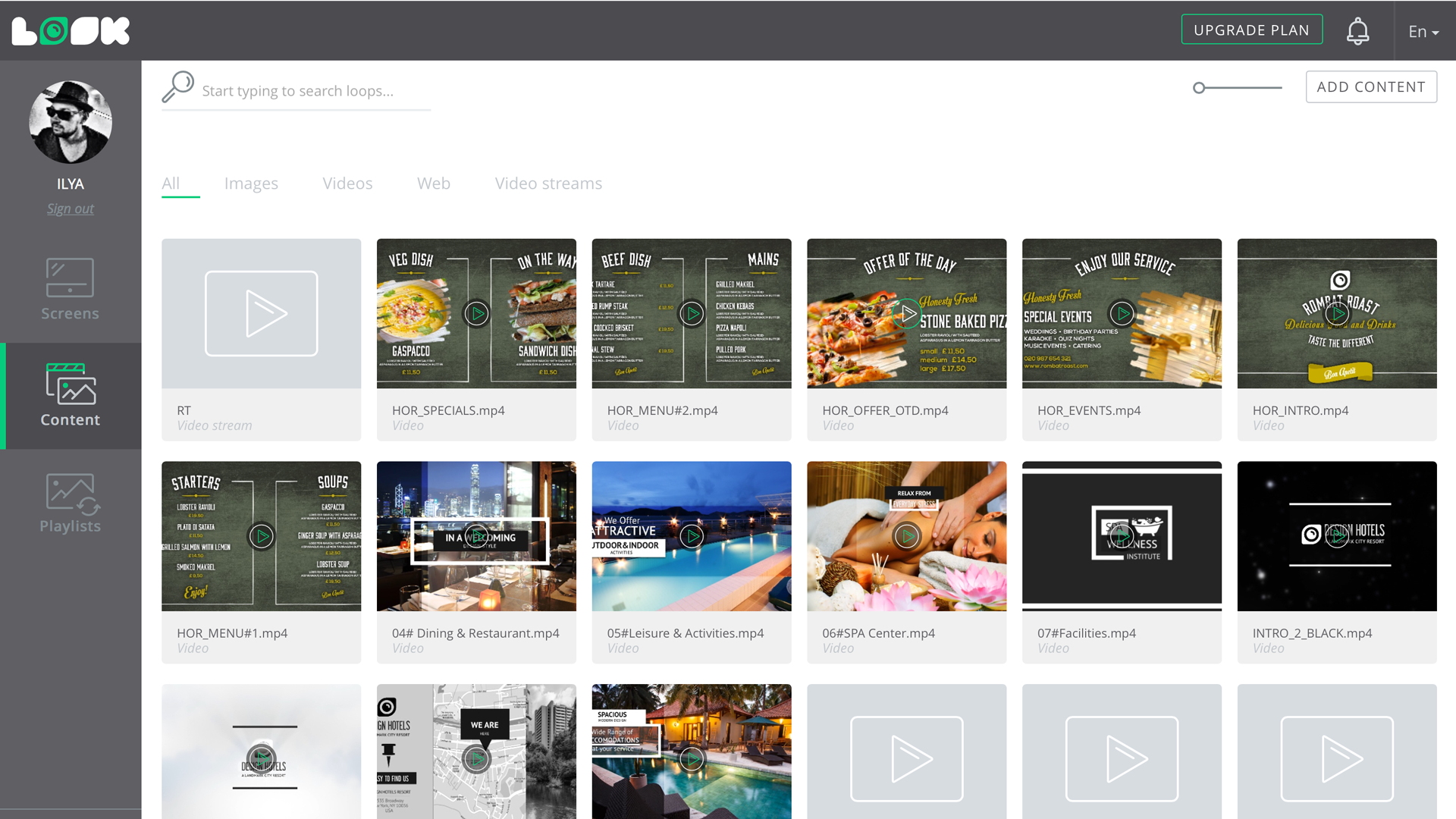
Task: Play the HOR_OFFER_OTD.mp4 preview
Action: (906, 313)
